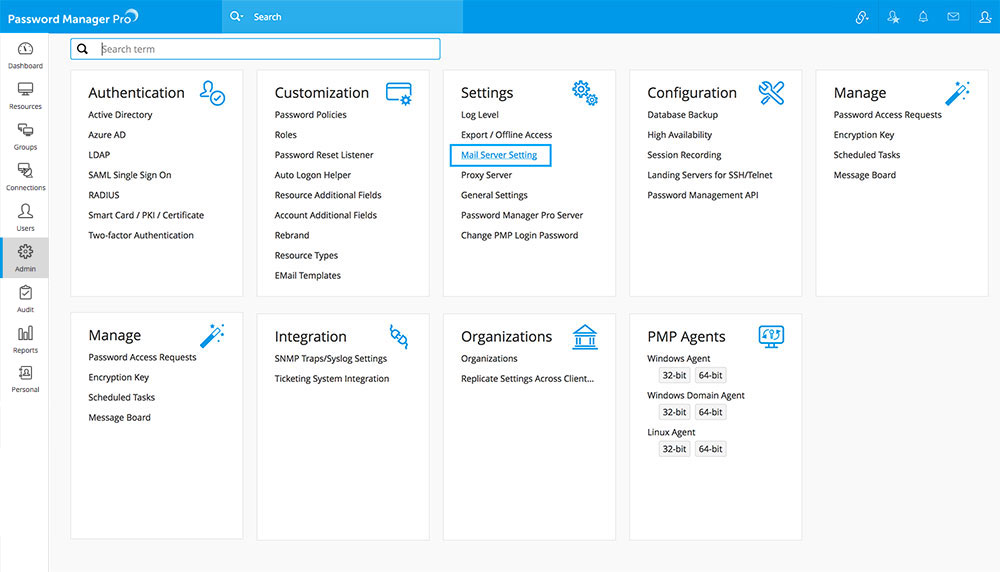Click the magic wand icon in top-right Manage card
Viewport: 1000px width, 572px height.
click(x=957, y=93)
